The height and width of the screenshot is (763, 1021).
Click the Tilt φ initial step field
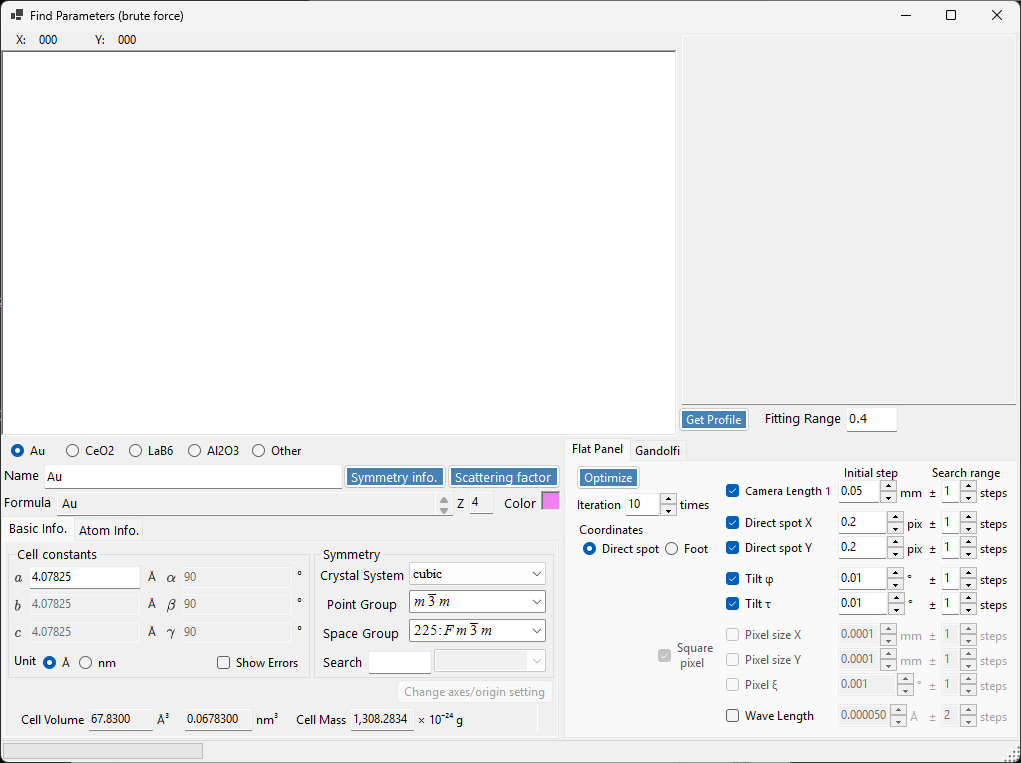tap(863, 579)
